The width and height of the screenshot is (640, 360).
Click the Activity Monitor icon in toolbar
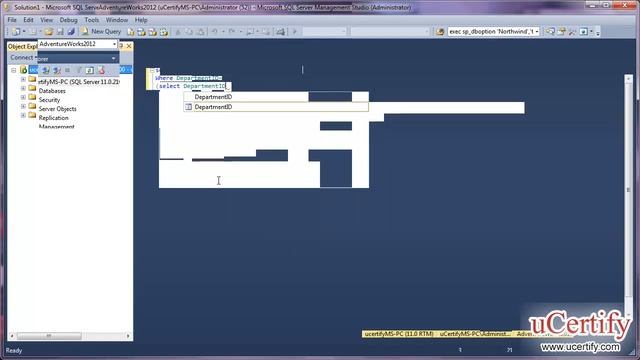pyautogui.click(x=280, y=31)
